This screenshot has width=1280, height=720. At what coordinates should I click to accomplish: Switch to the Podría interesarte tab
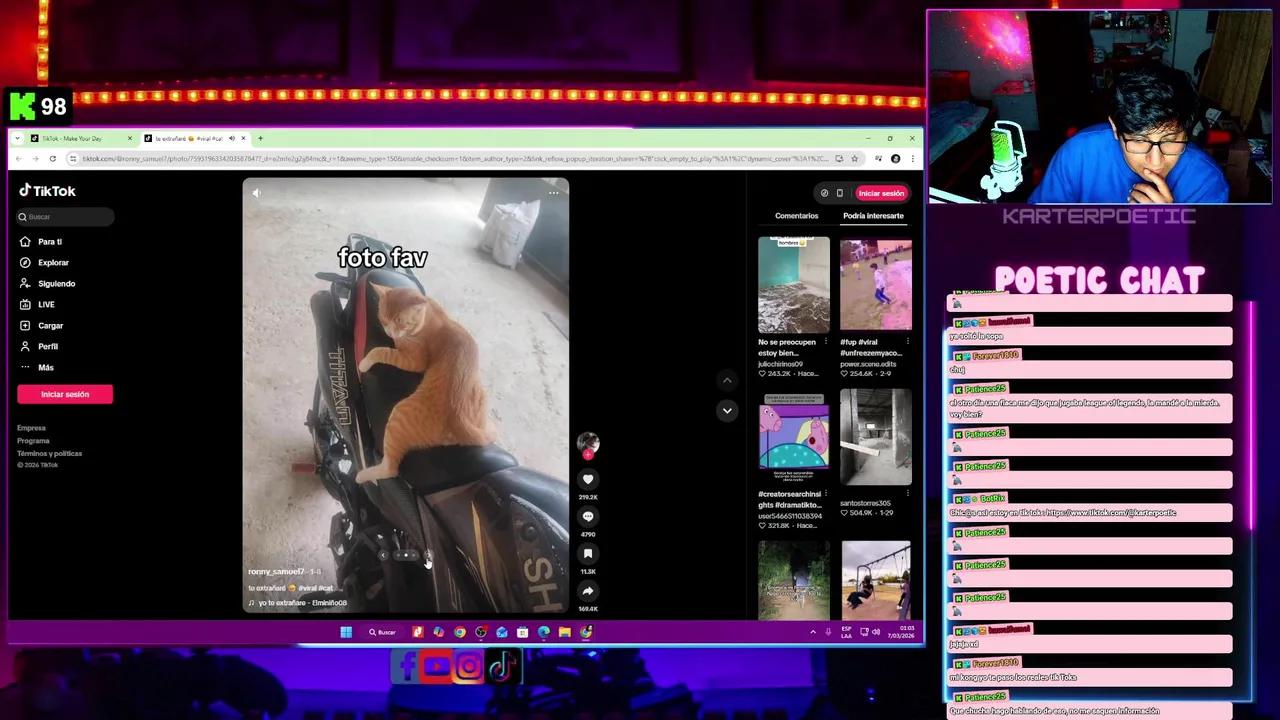pos(873,216)
